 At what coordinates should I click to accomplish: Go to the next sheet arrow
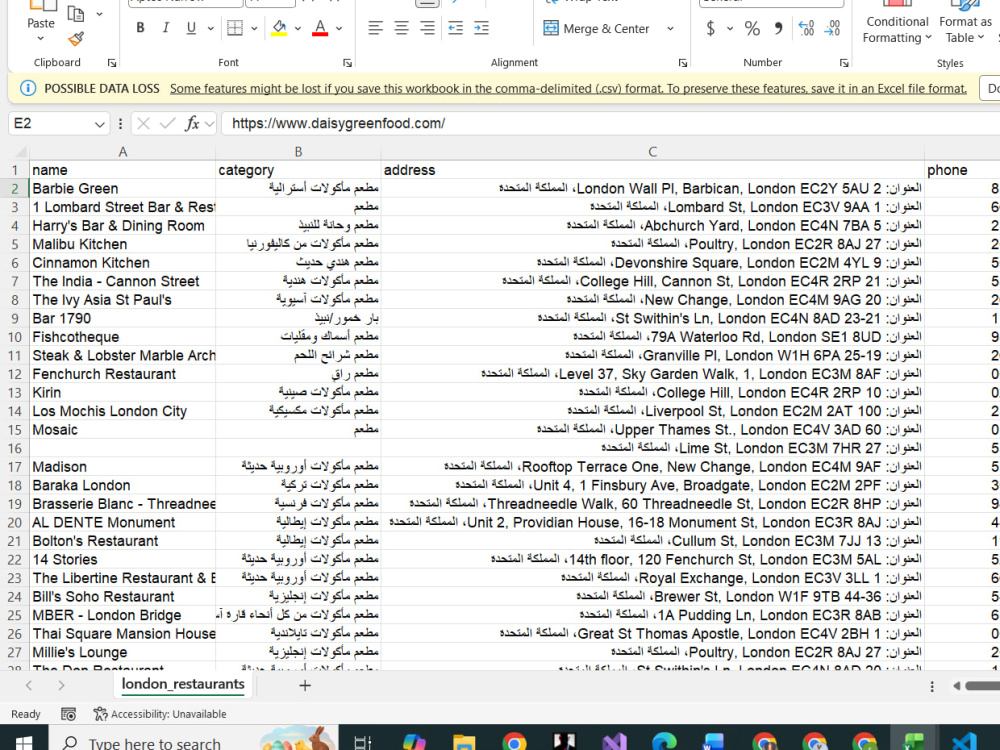(61, 686)
